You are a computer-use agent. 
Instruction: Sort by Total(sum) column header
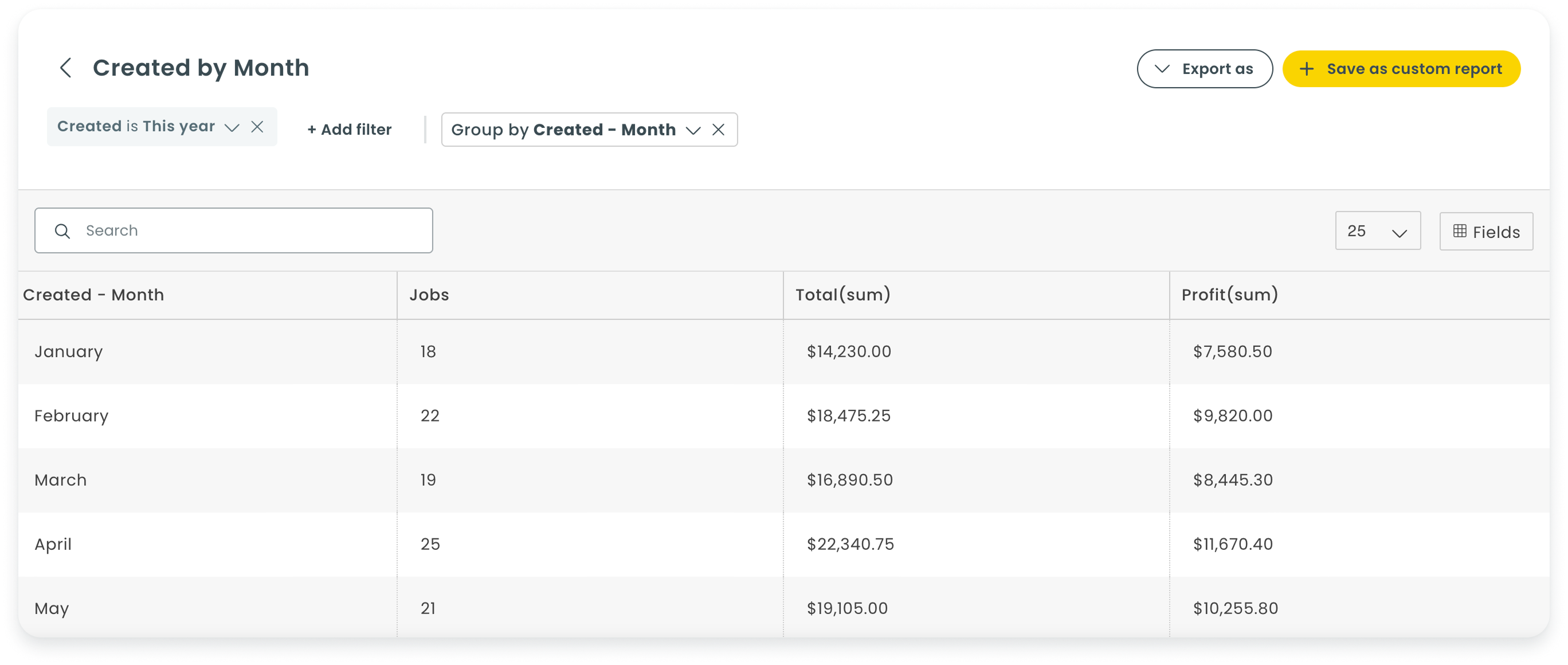(842, 295)
